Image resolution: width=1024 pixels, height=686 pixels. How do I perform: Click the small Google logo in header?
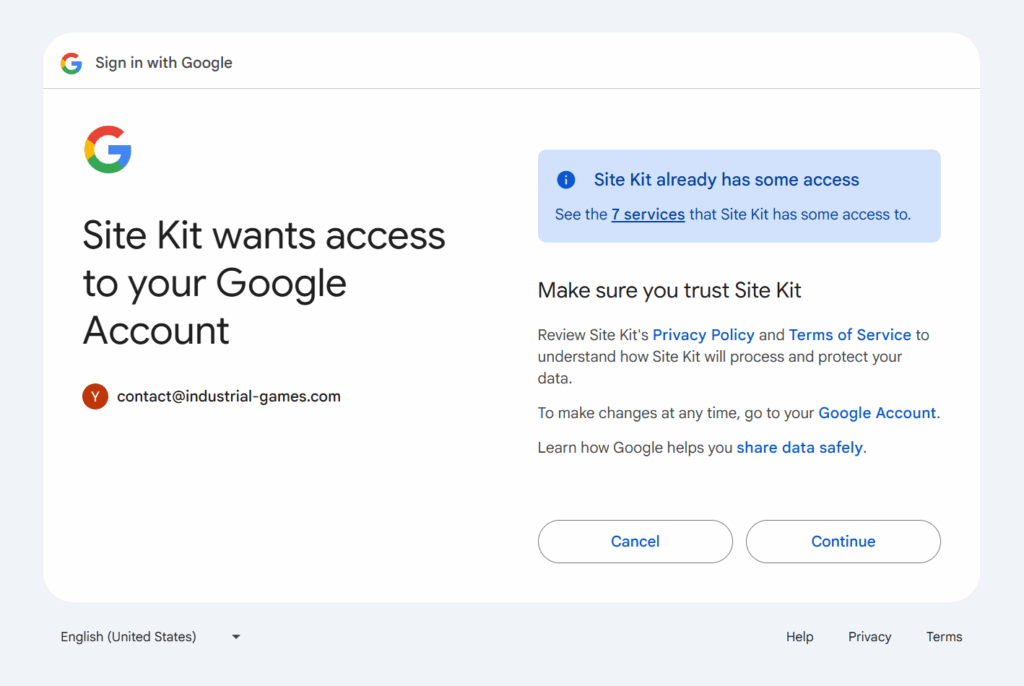click(x=71, y=63)
